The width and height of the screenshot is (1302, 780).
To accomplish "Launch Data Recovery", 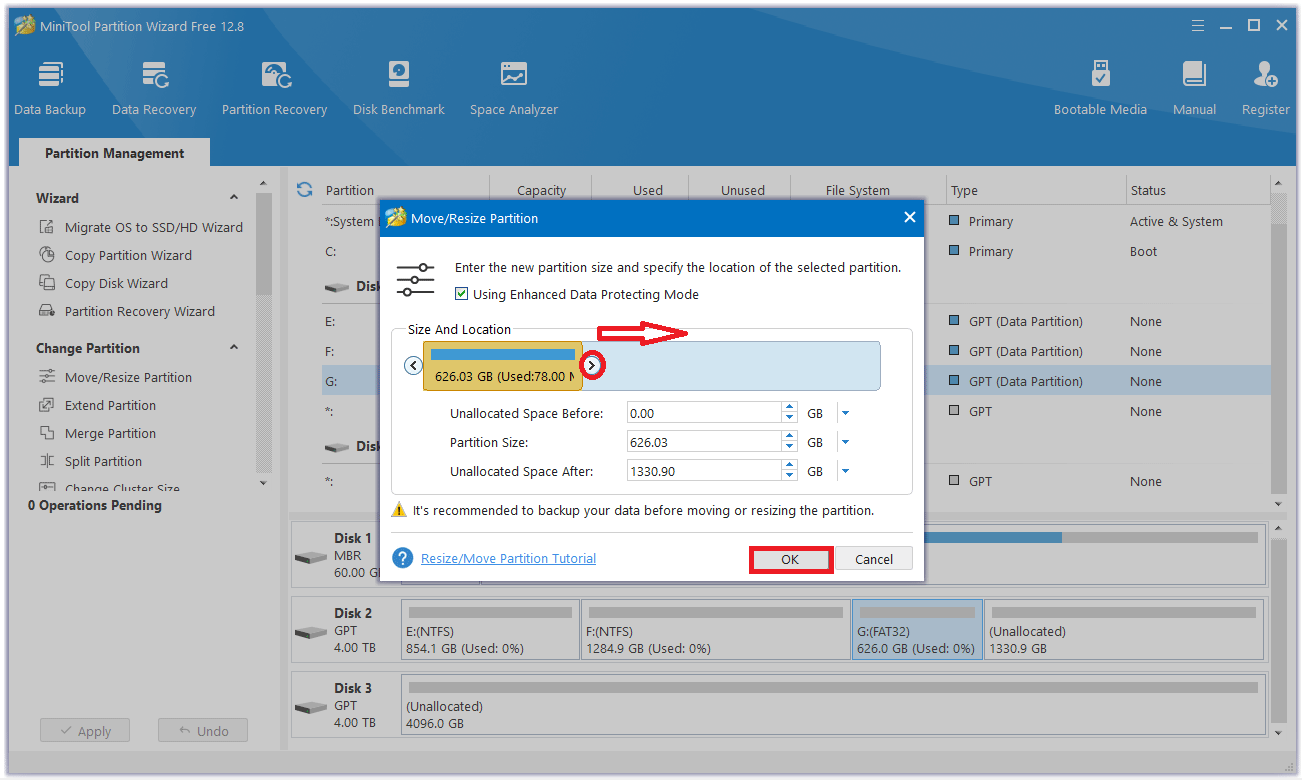I will 154,88.
